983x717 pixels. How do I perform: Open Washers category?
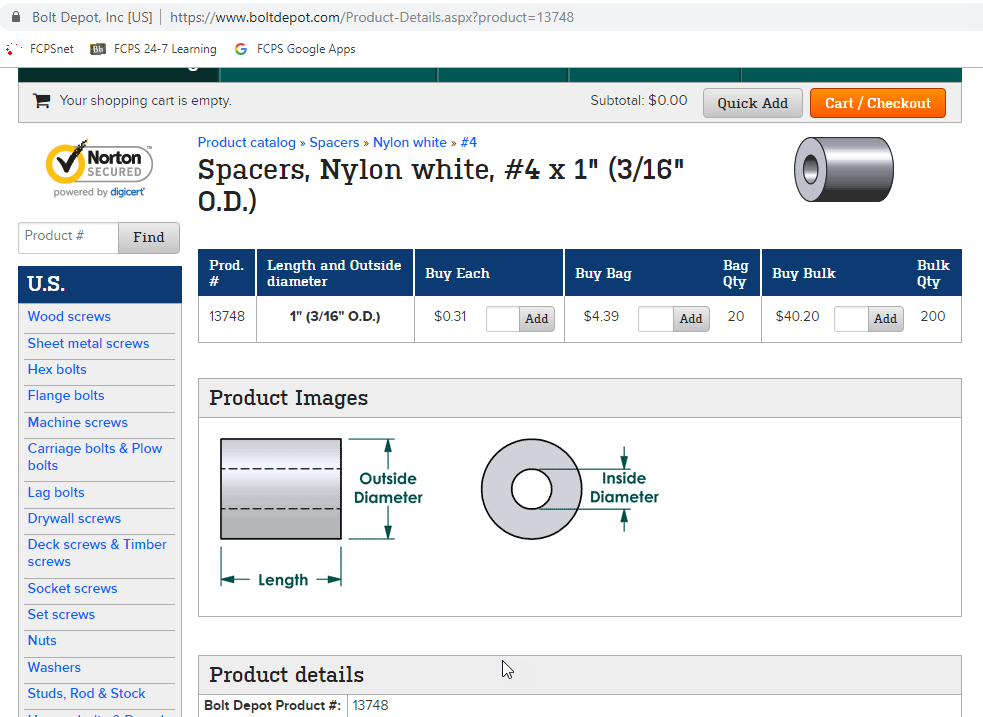coord(54,667)
